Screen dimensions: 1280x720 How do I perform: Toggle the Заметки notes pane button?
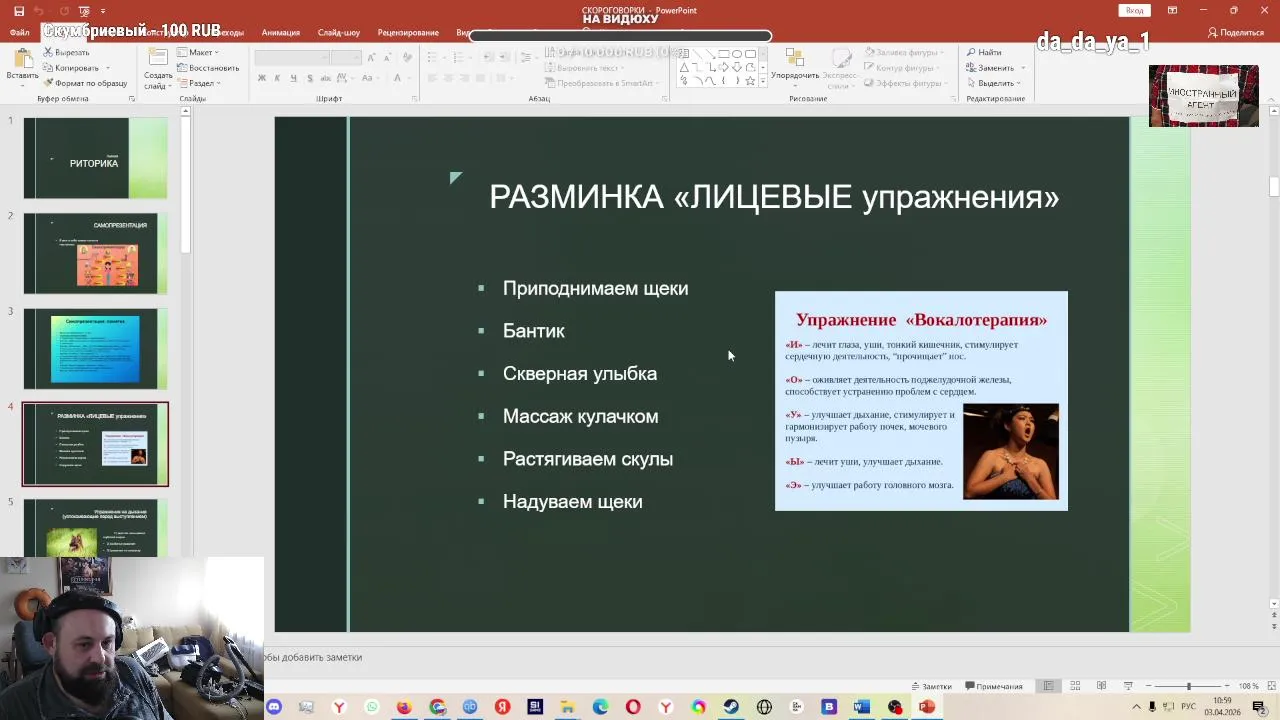[x=931, y=686]
